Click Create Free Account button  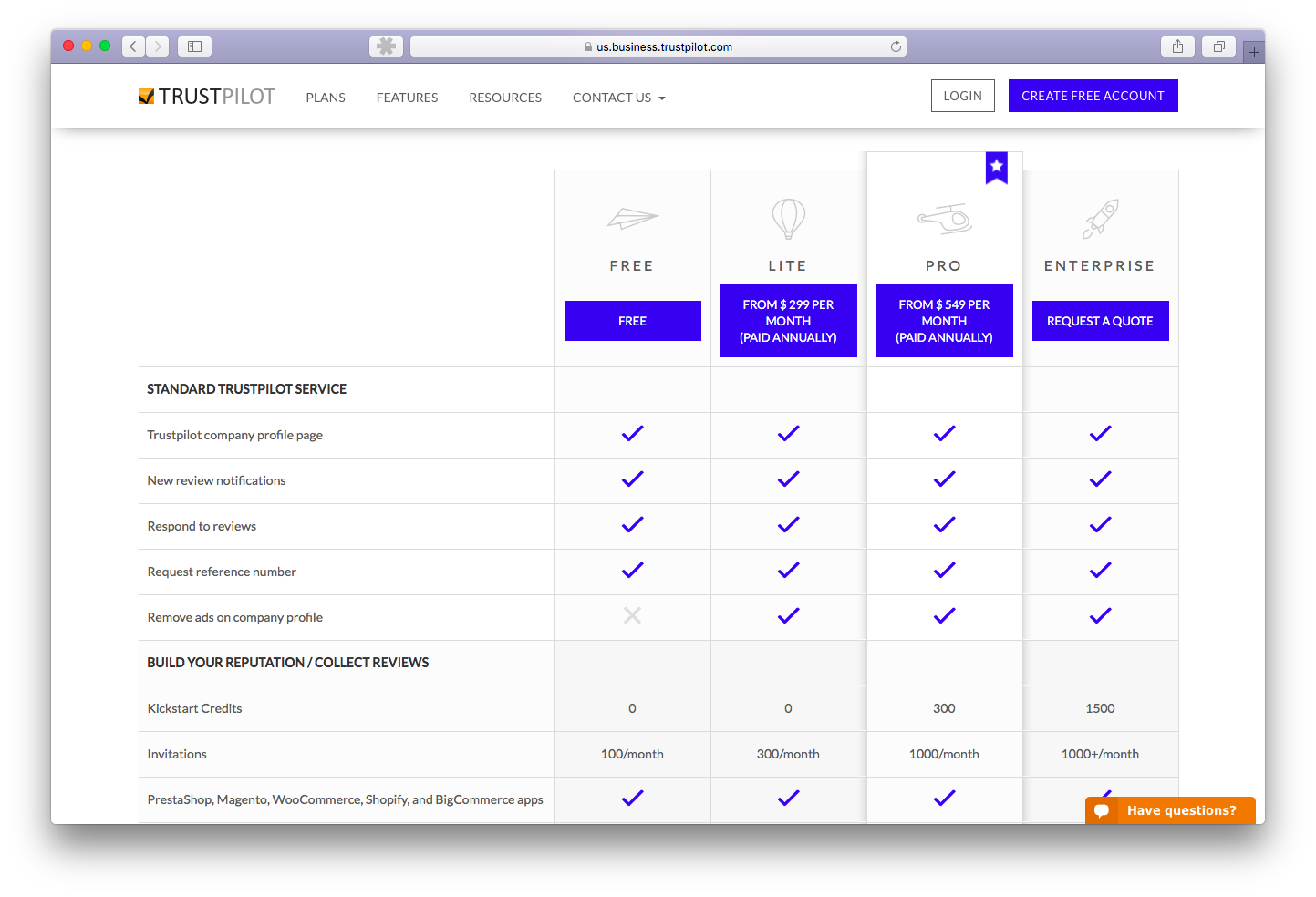coord(1093,96)
